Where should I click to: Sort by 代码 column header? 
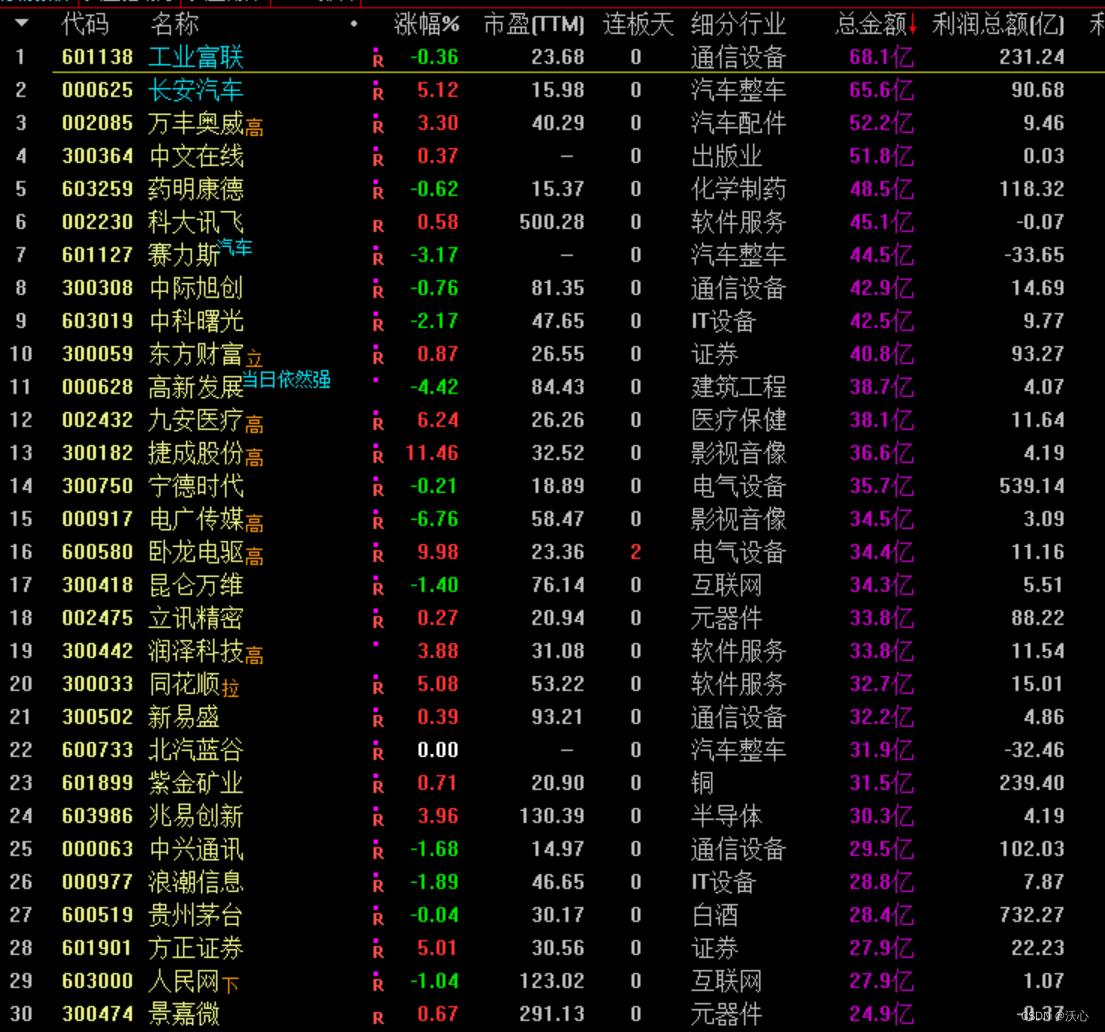(85, 24)
